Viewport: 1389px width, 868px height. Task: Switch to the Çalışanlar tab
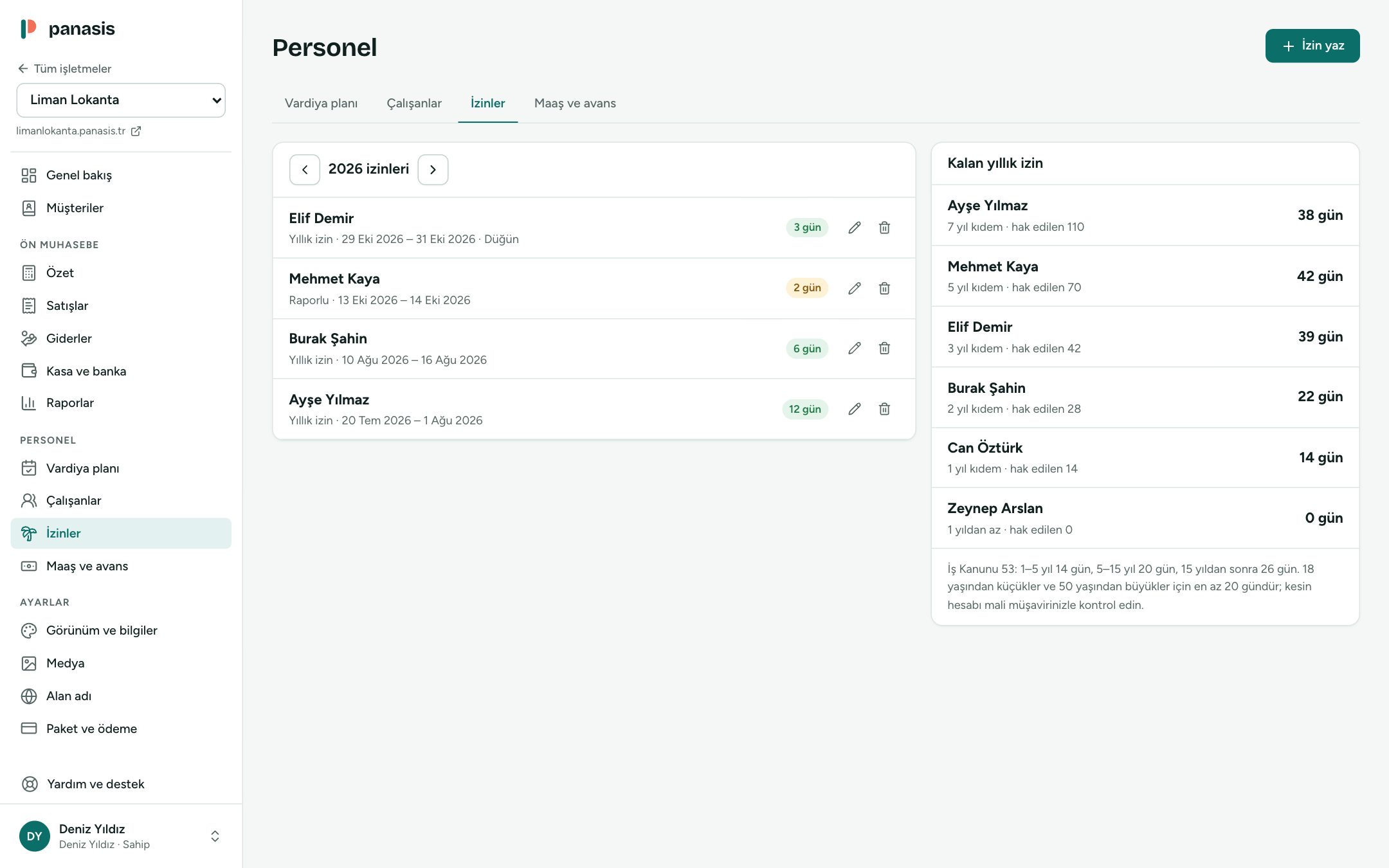coord(414,104)
